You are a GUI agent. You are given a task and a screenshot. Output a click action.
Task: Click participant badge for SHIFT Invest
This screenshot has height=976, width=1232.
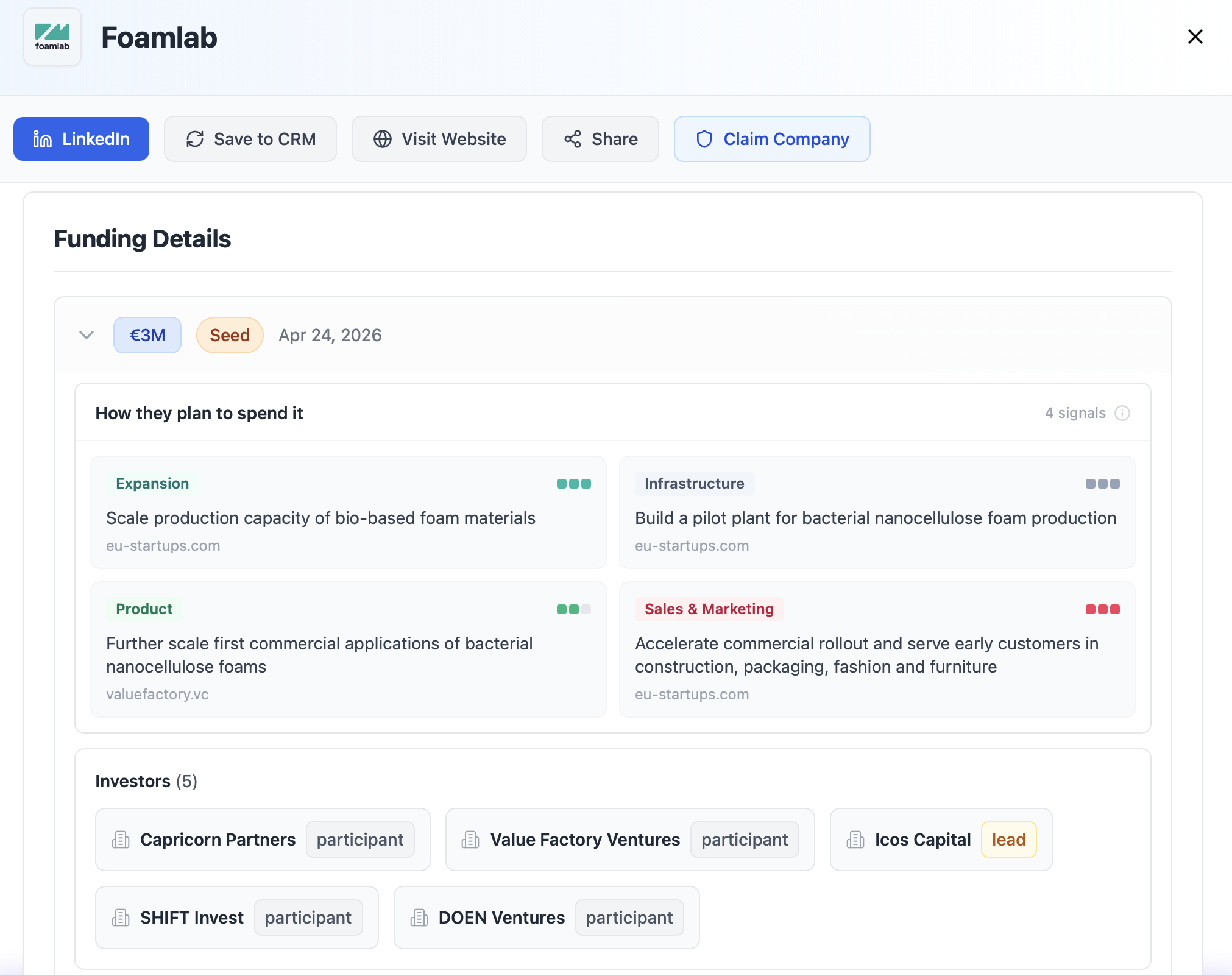point(308,918)
